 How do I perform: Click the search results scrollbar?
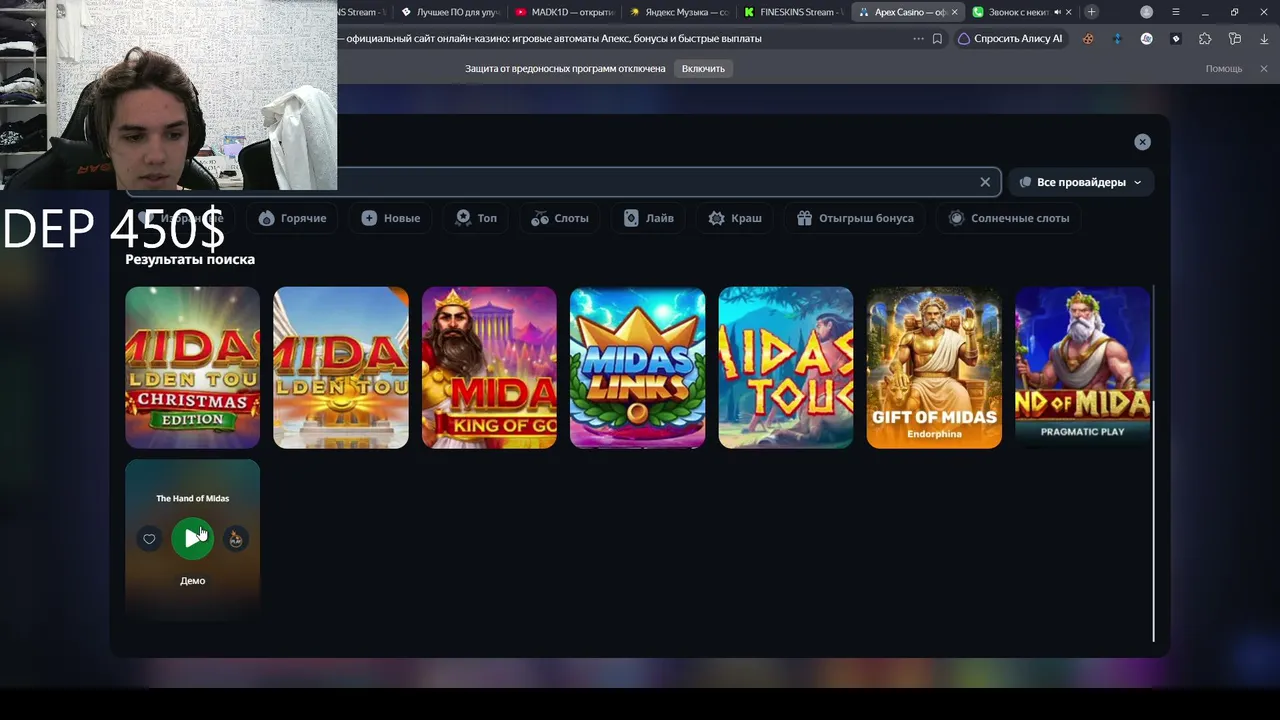click(1154, 463)
